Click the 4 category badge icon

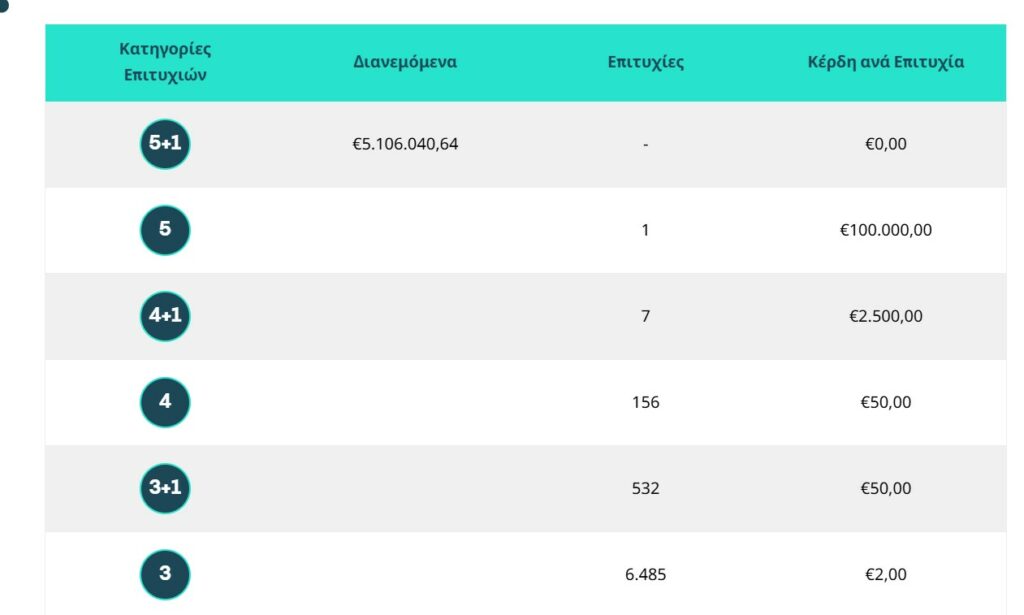click(165, 402)
